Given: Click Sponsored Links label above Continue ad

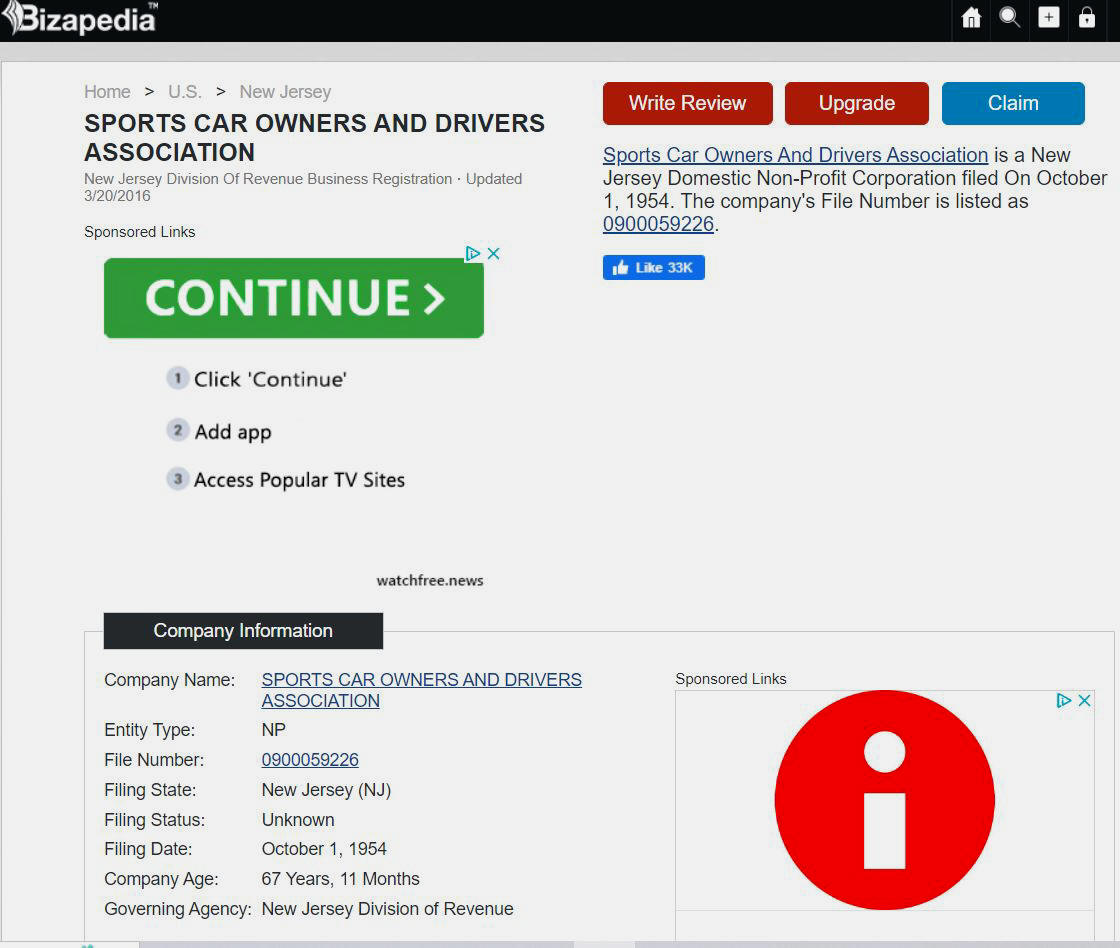Looking at the screenshot, I should [139, 232].
